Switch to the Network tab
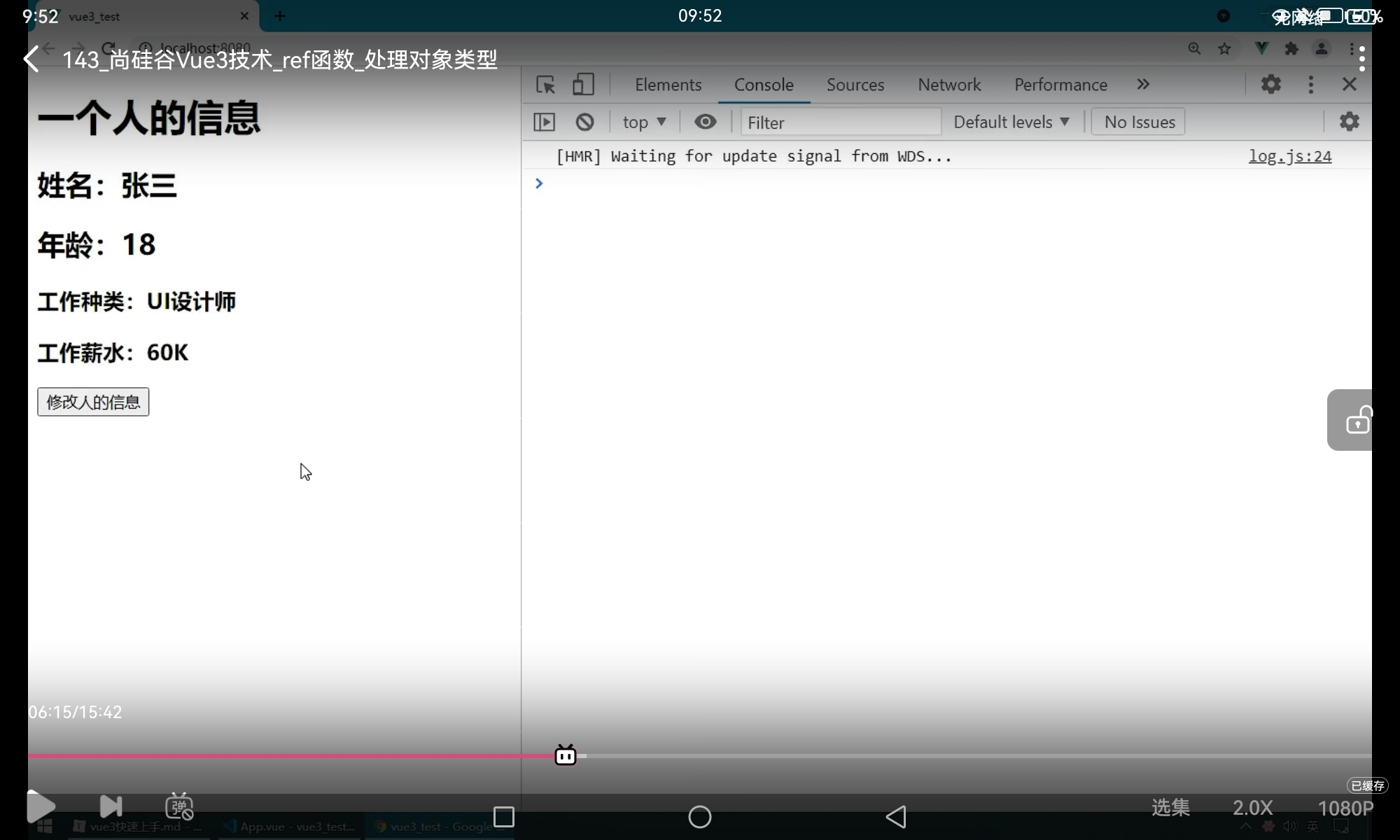1400x840 pixels. [x=949, y=85]
